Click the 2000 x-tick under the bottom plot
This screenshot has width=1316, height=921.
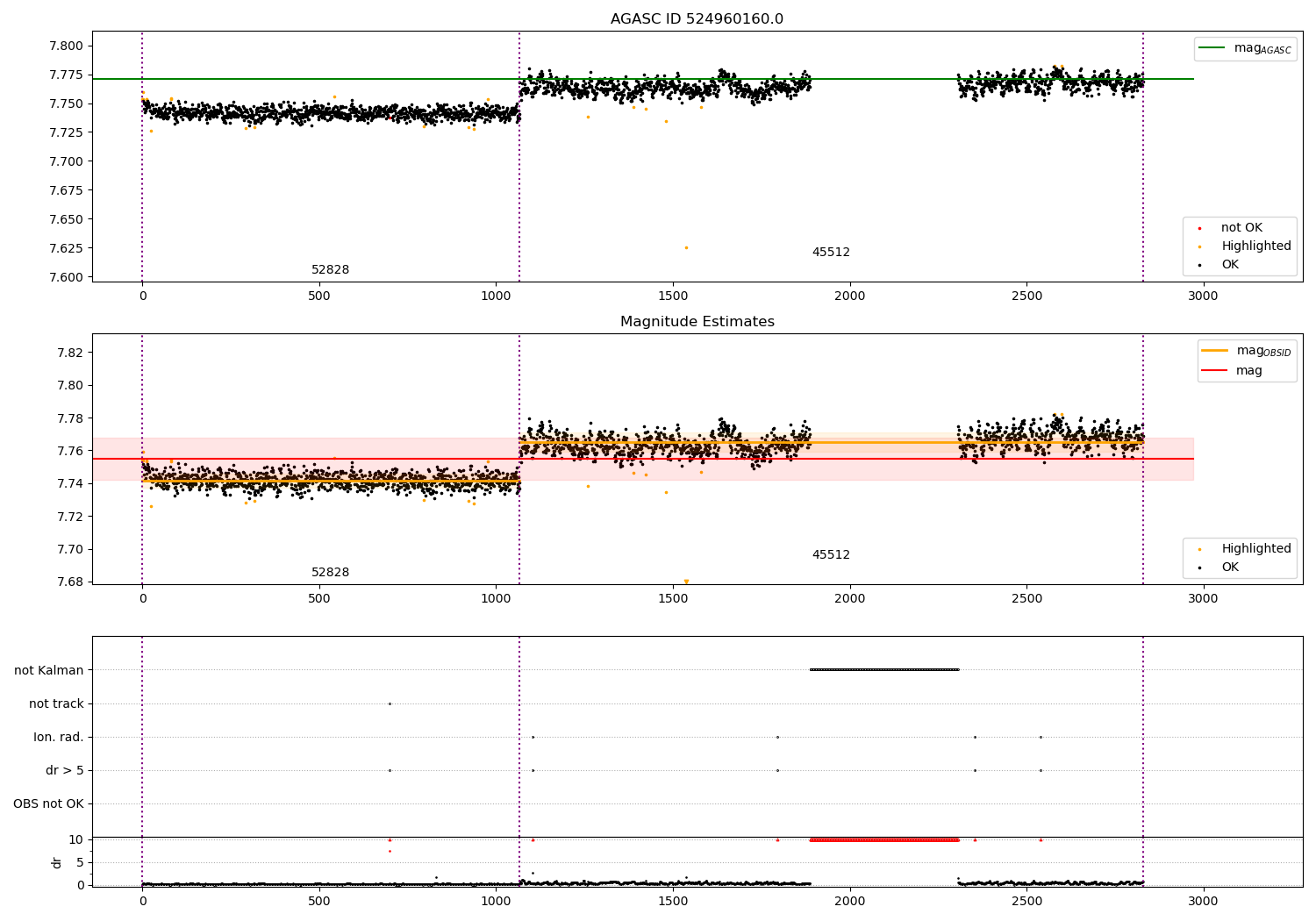[849, 902]
